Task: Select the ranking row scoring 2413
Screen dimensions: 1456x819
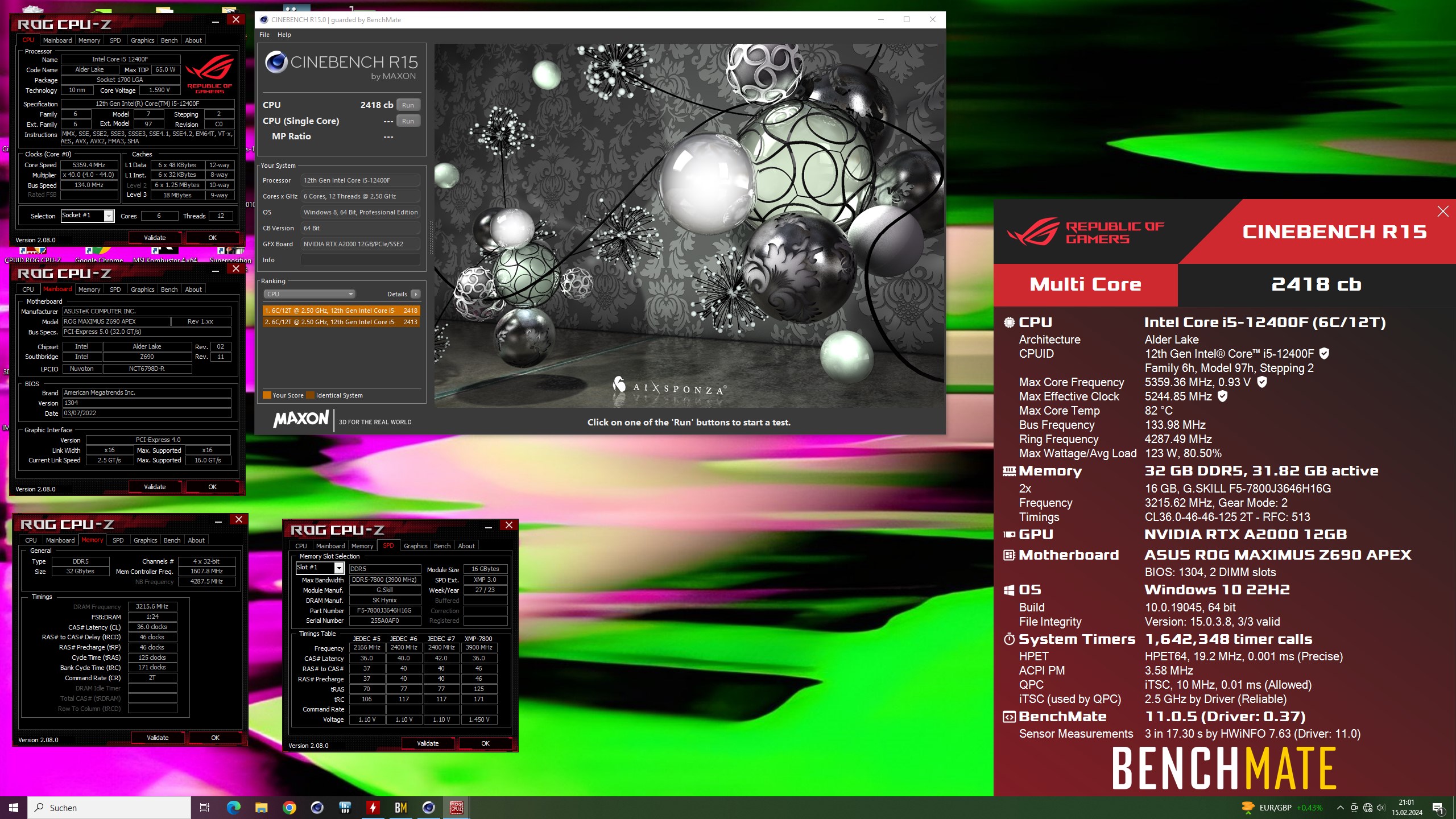Action: 341,322
